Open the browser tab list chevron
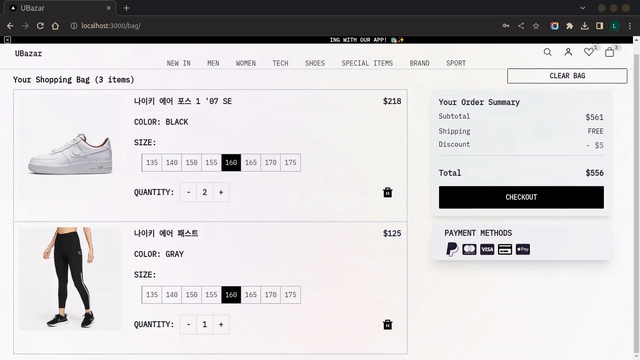Screen dimensions: 640x360 [x=582, y=8]
